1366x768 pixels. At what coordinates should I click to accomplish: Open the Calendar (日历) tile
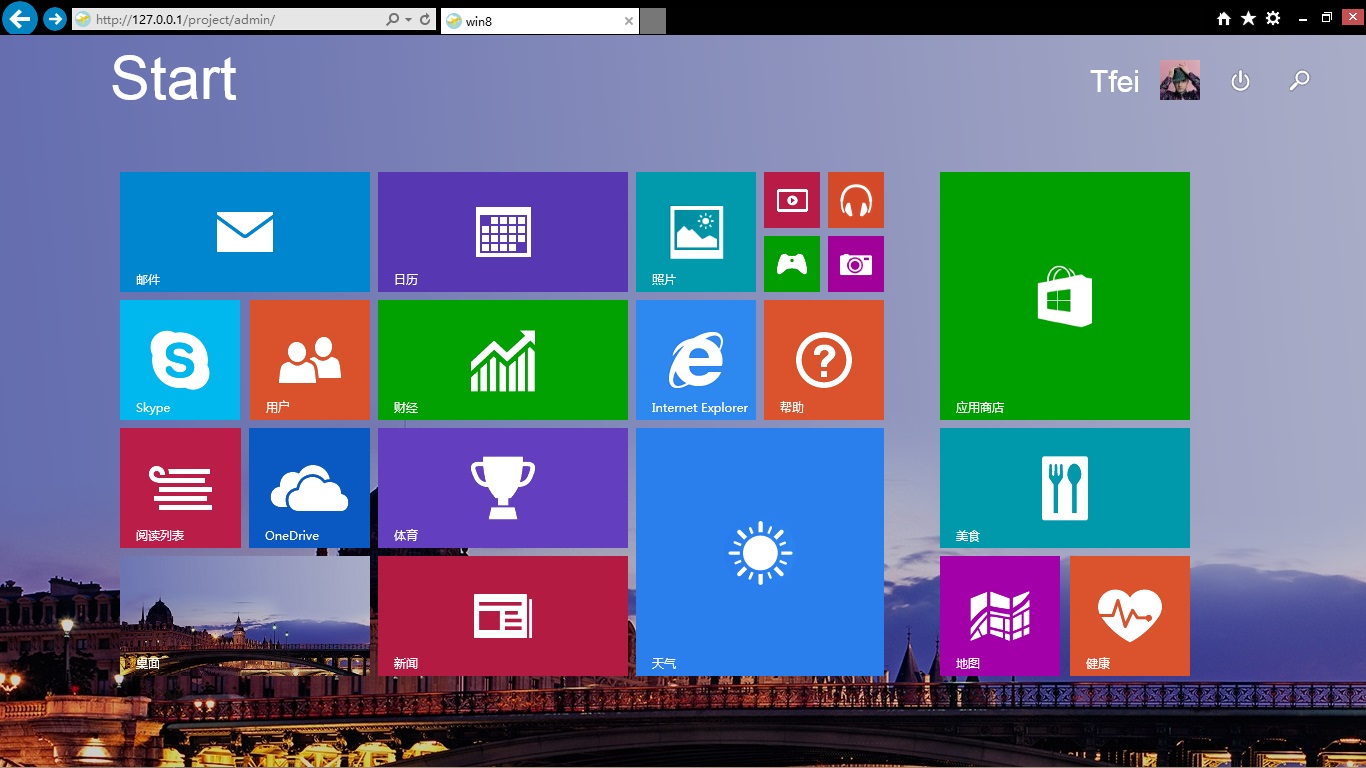(x=503, y=232)
